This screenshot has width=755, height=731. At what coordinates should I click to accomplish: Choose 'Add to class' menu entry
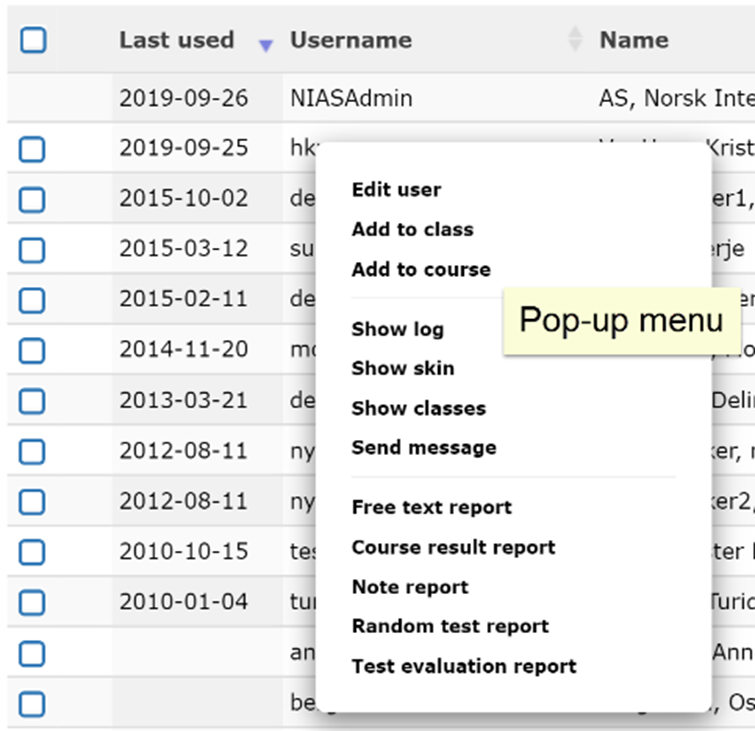412,230
